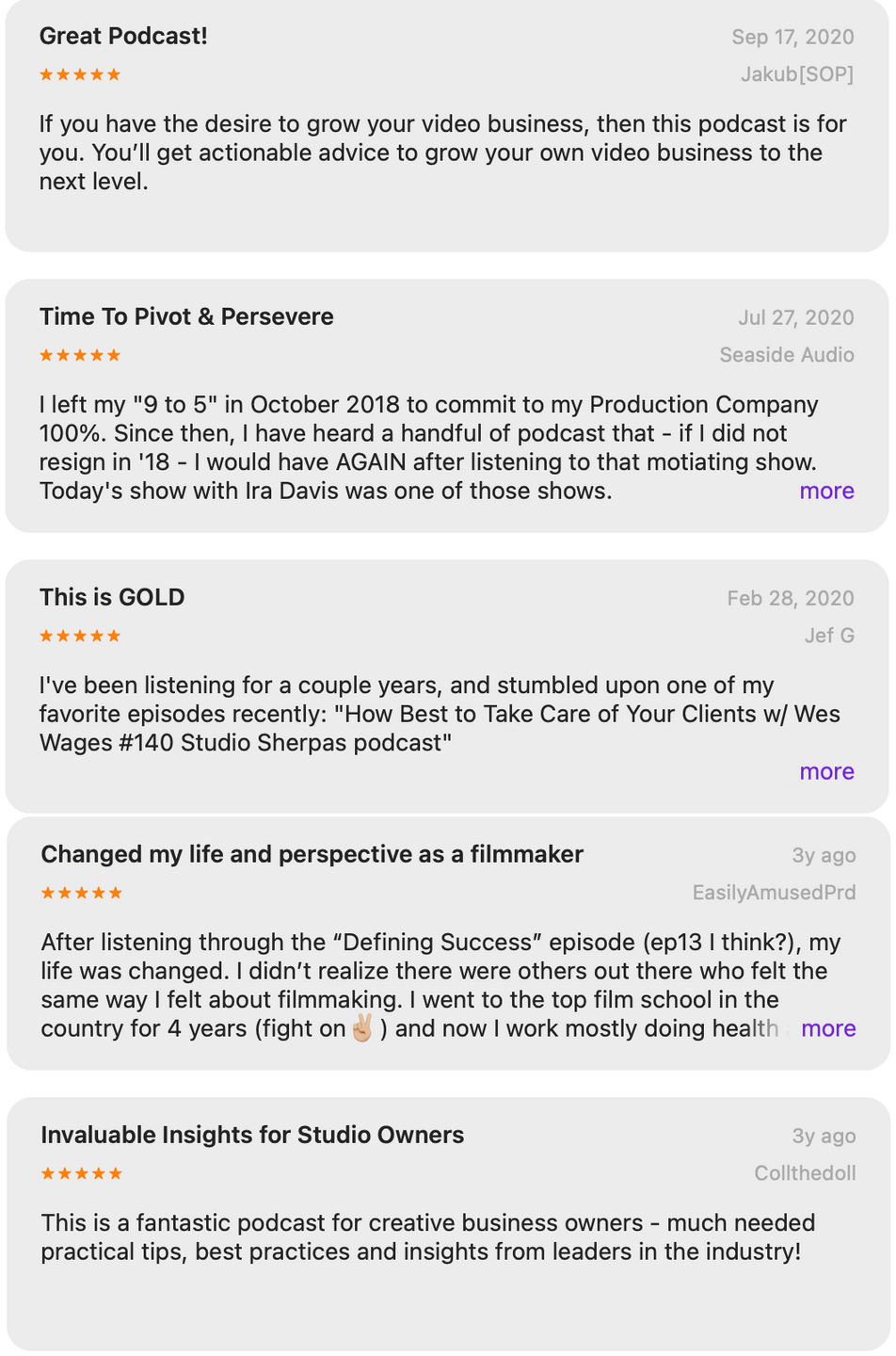Click the victory hand emoji in review
Viewport: 896px width, 1356px height.
(362, 1028)
